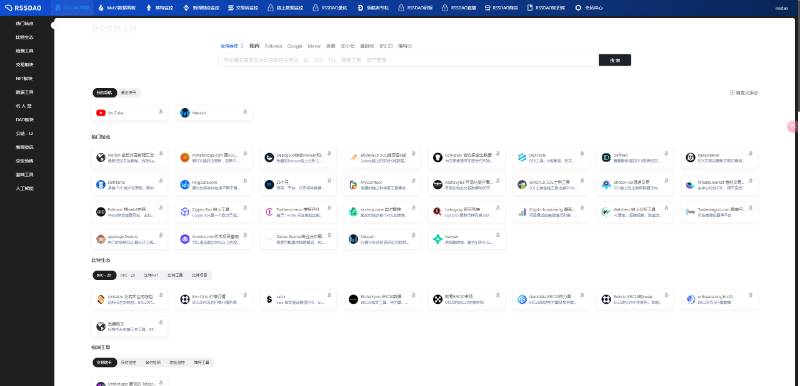
Task: Open the sats card with dollar icon
Action: point(298,300)
